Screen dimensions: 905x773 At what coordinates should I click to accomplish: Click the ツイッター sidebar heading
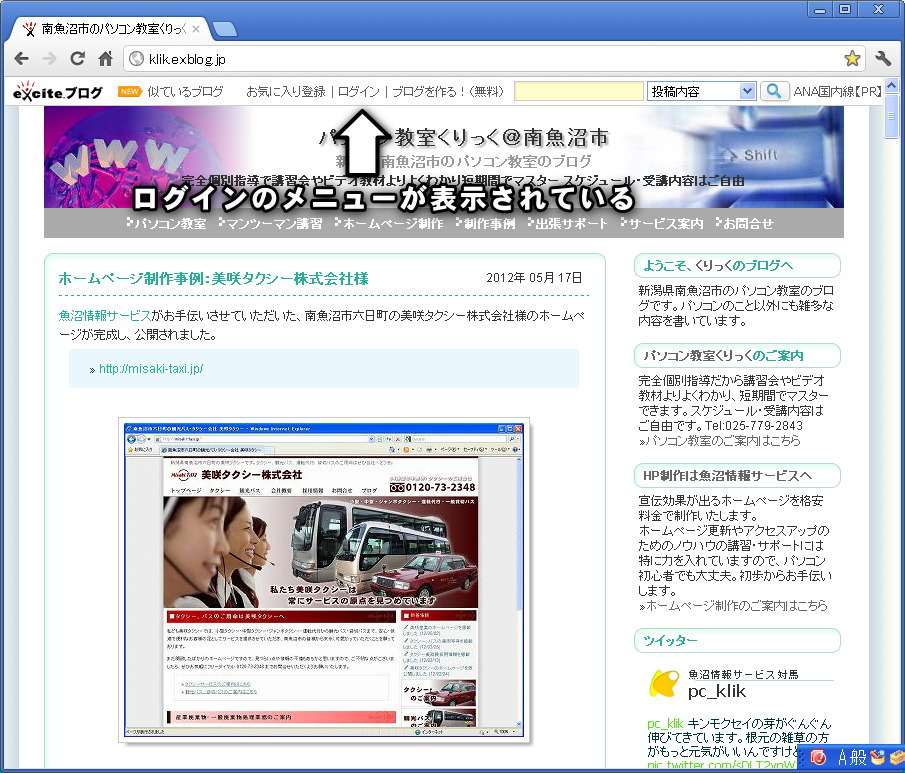pyautogui.click(x=737, y=641)
